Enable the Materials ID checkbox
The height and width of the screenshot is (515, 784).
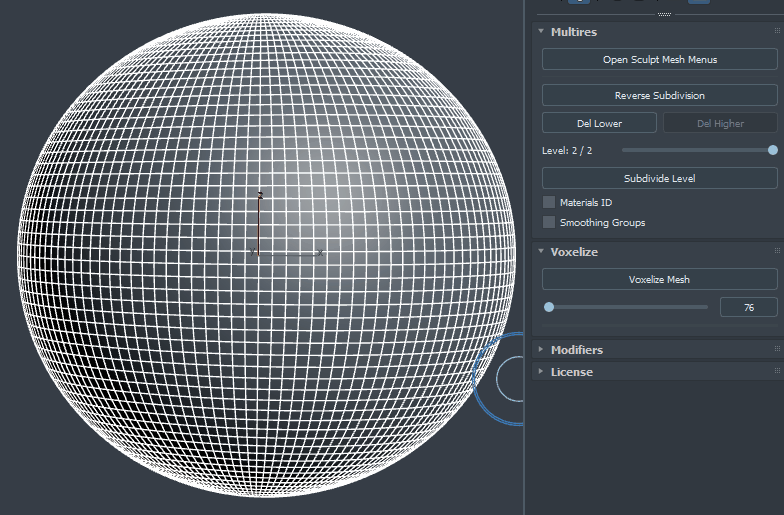(x=549, y=202)
